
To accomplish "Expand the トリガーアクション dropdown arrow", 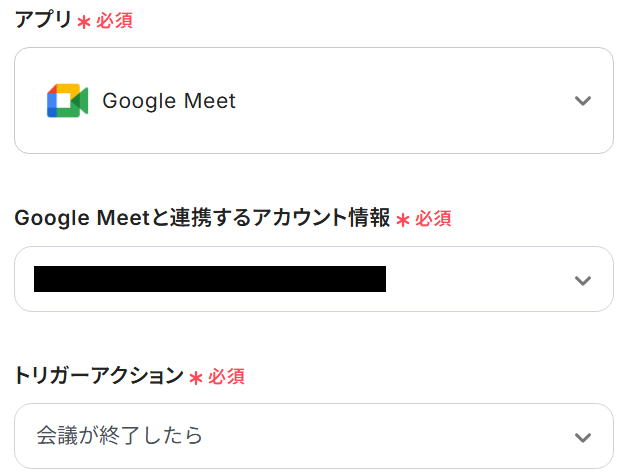I will pos(583,437).
